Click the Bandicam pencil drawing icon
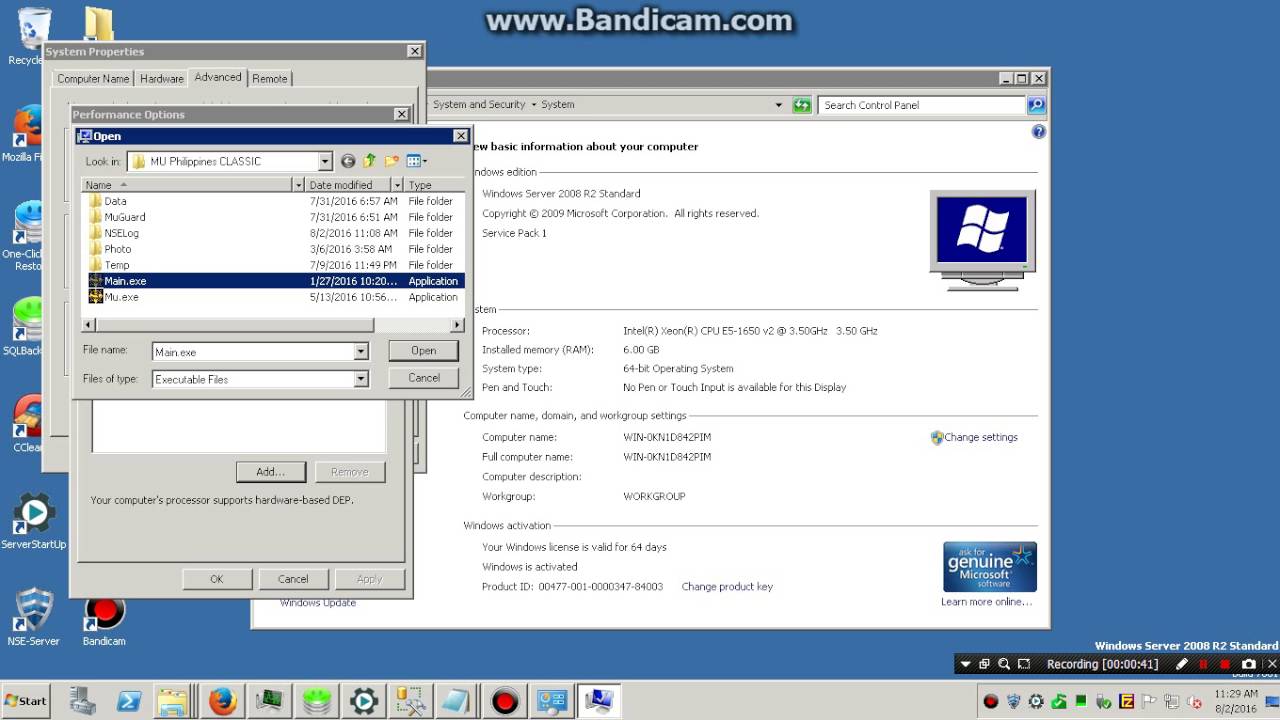The image size is (1280, 720). (1181, 664)
